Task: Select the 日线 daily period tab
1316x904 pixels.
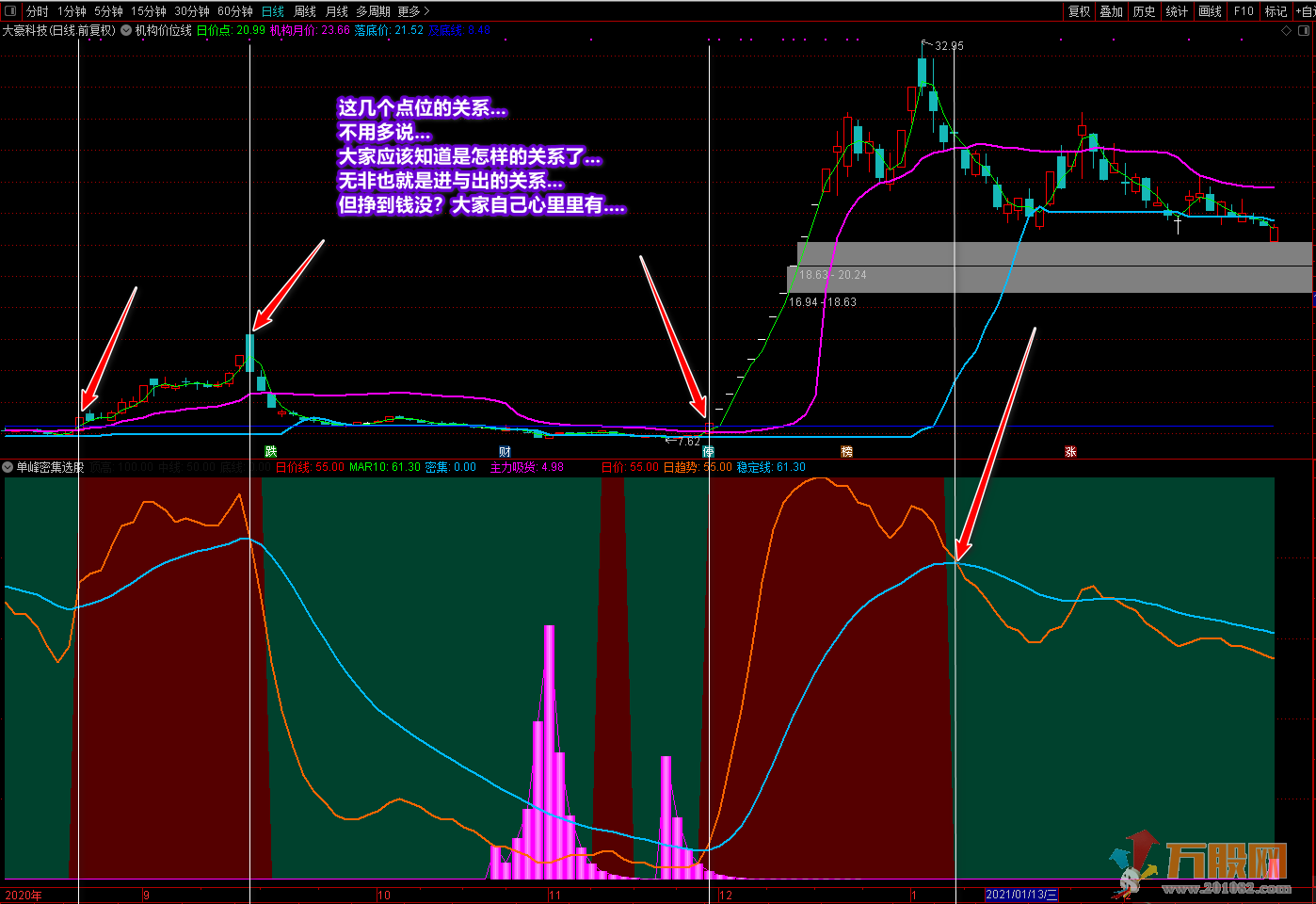Action: (273, 11)
